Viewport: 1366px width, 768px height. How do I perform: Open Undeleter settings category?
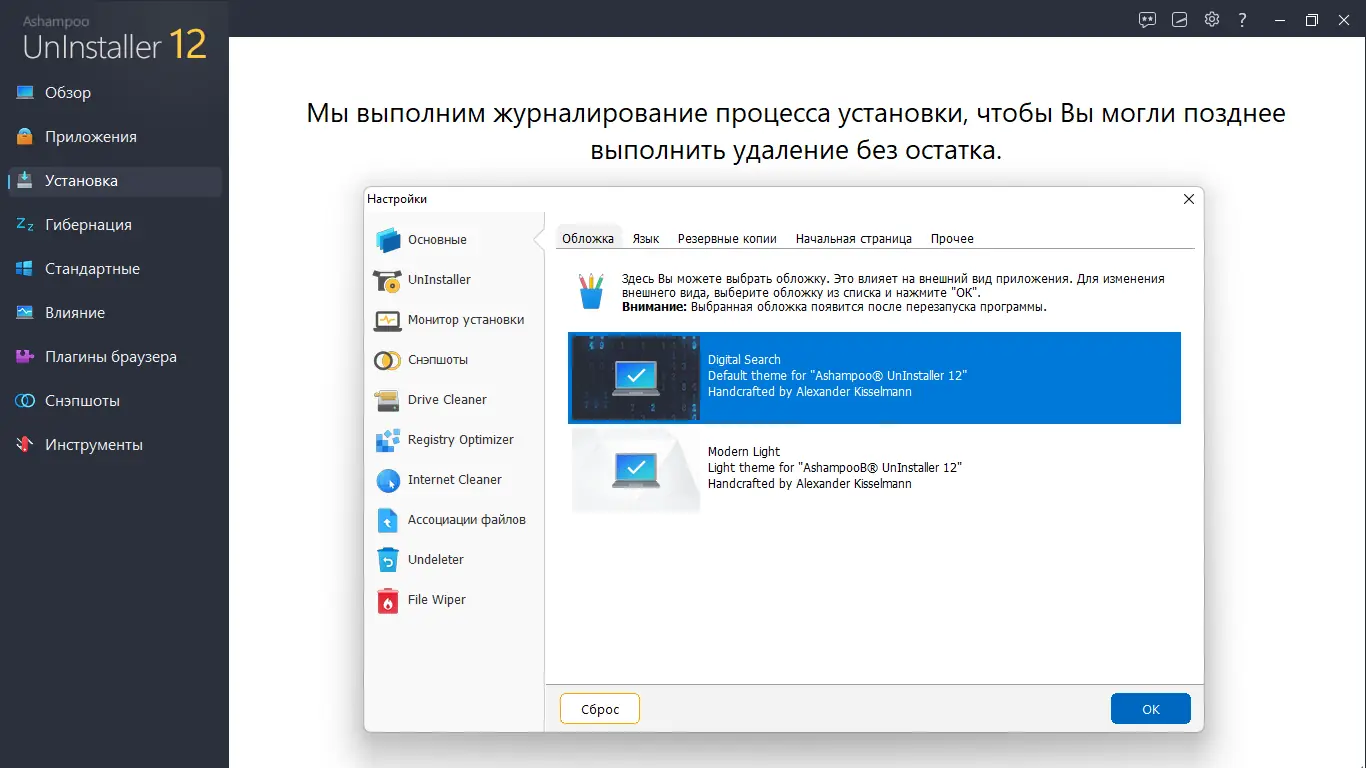click(x=456, y=560)
